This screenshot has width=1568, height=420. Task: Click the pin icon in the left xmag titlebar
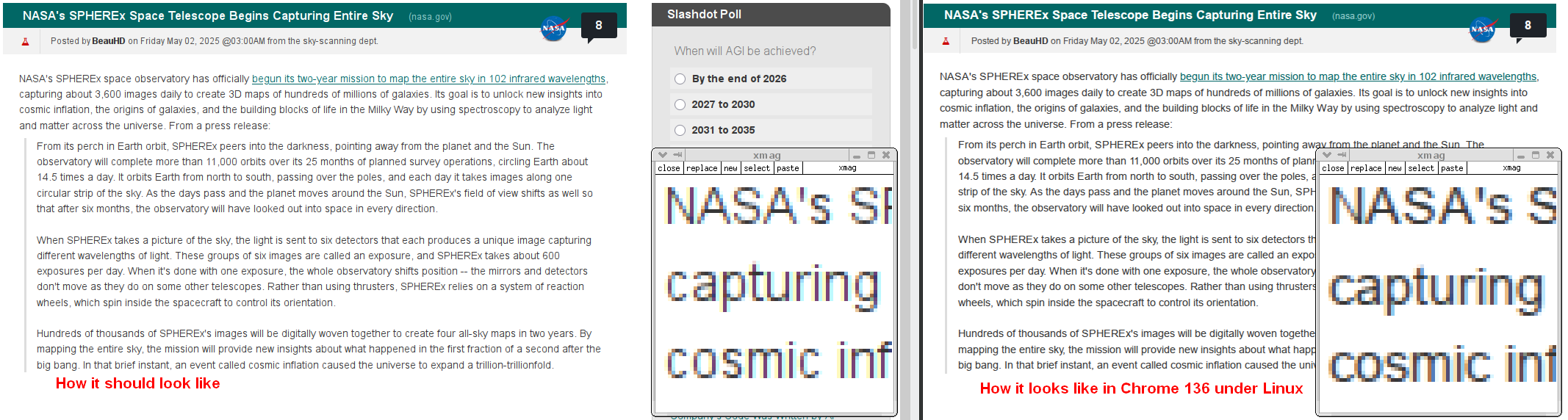[x=677, y=155]
